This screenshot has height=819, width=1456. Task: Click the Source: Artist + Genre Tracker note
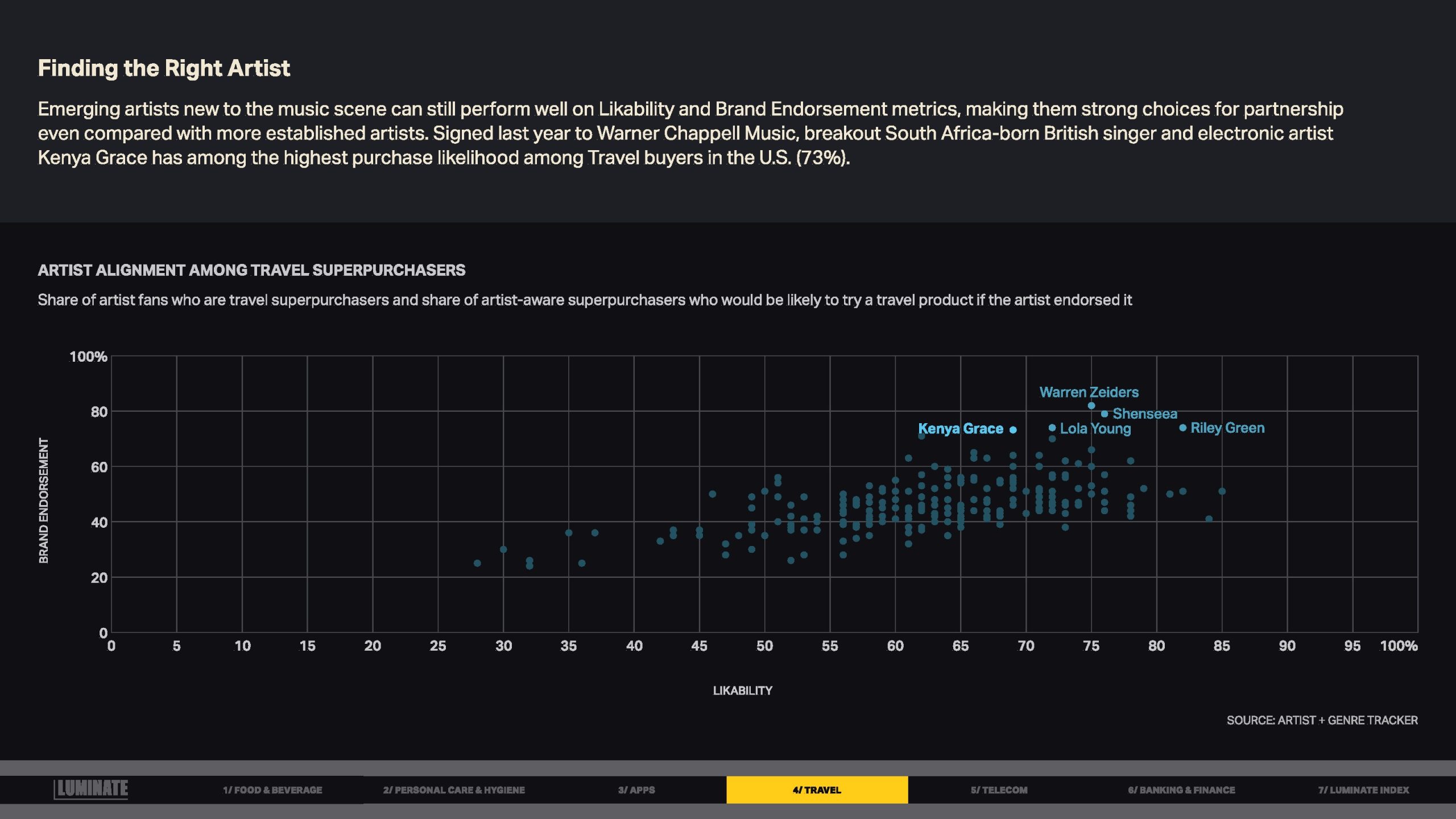point(1322,721)
